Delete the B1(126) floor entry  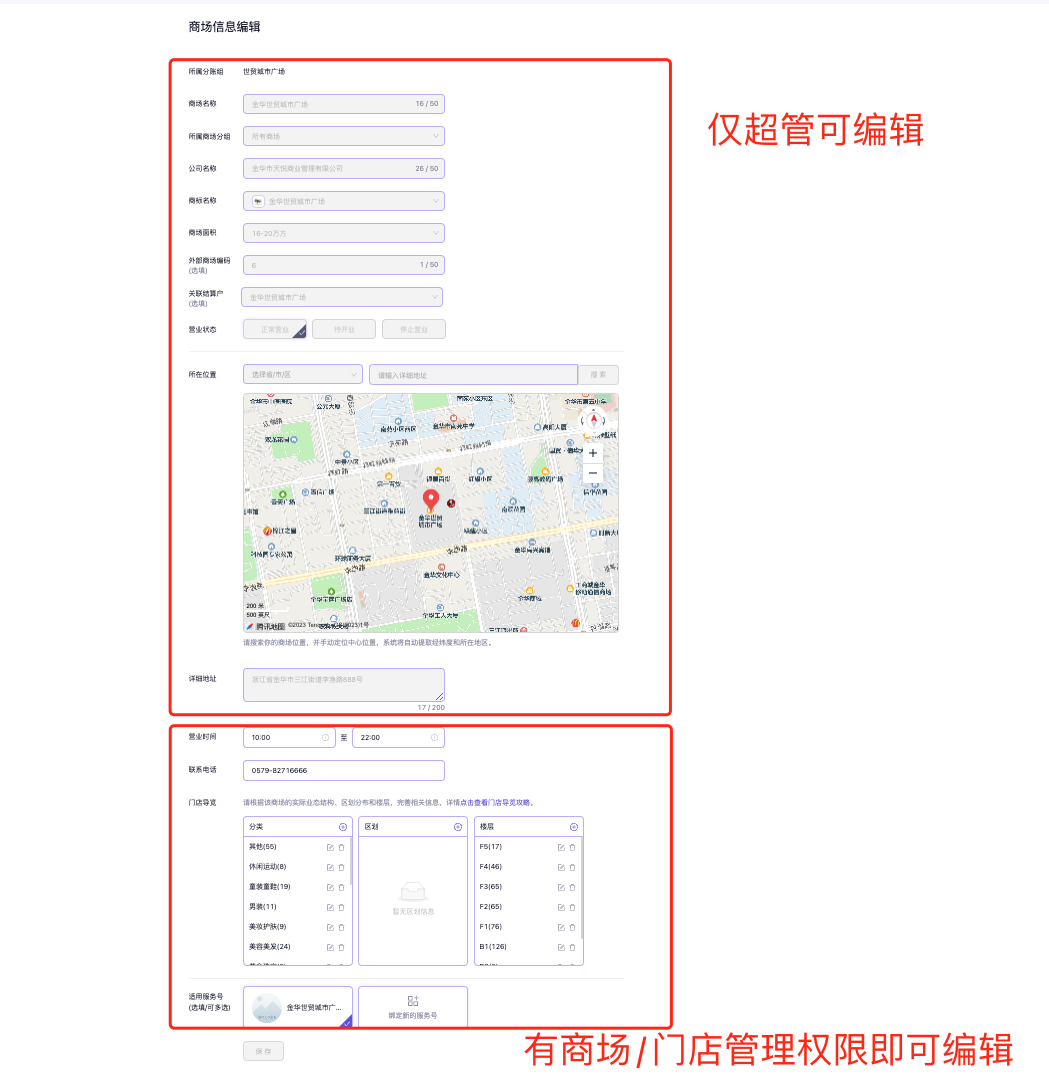[572, 947]
